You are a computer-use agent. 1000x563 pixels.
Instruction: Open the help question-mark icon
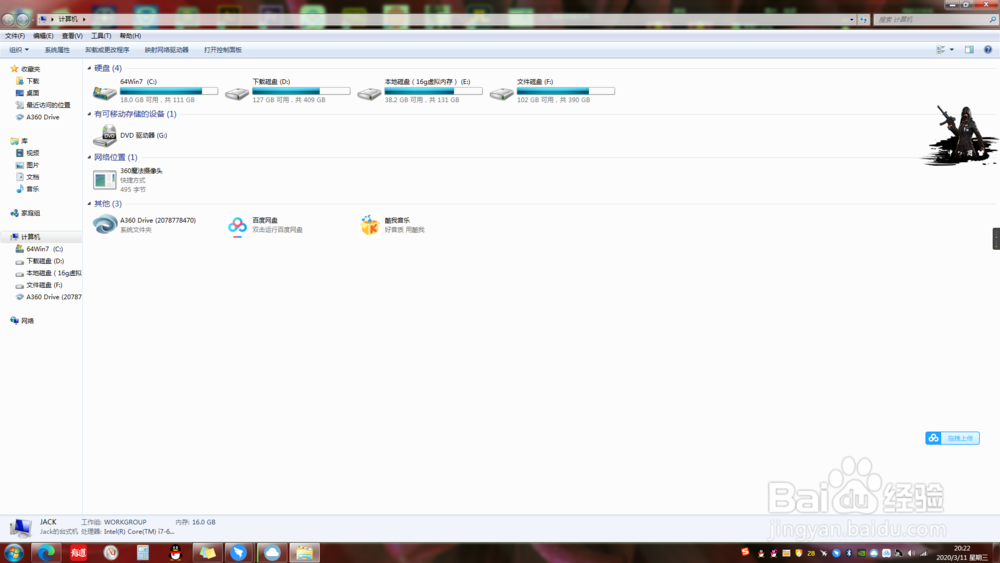point(987,50)
